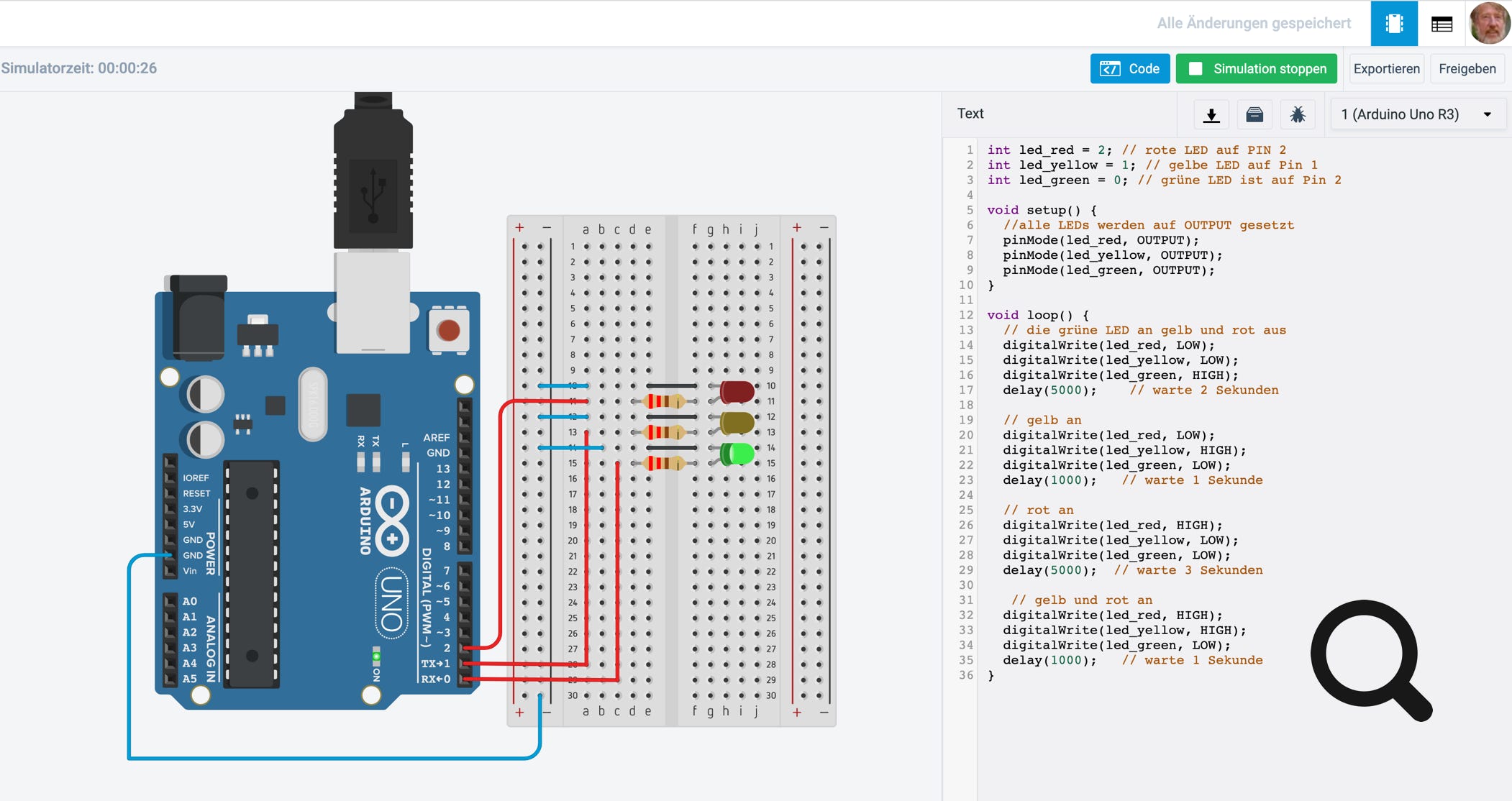The width and height of the screenshot is (1512, 801).
Task: Open the Arduino Uno R3 board dropdown
Action: pyautogui.click(x=1417, y=114)
